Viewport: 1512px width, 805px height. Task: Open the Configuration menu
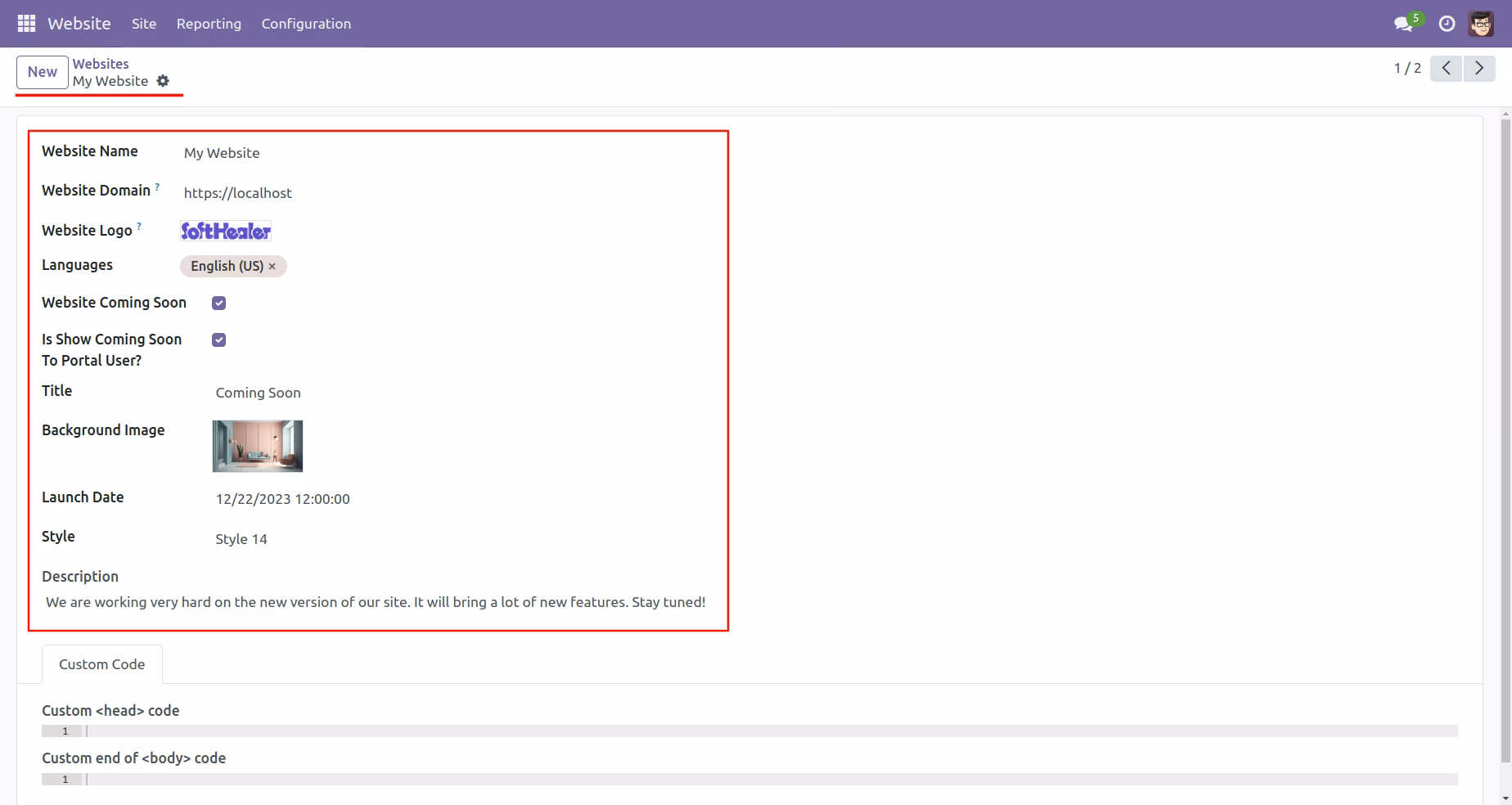coord(306,24)
